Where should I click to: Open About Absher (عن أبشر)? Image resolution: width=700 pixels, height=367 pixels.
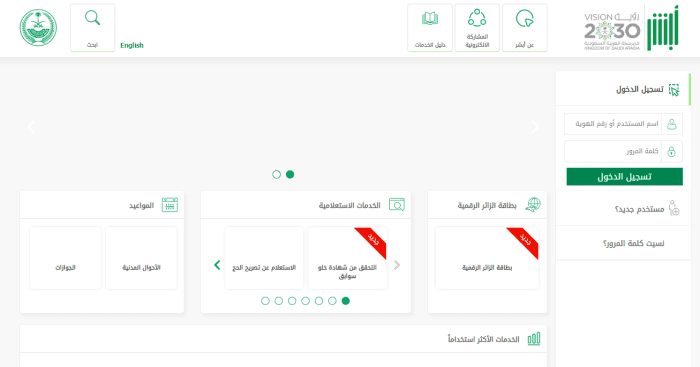525,28
